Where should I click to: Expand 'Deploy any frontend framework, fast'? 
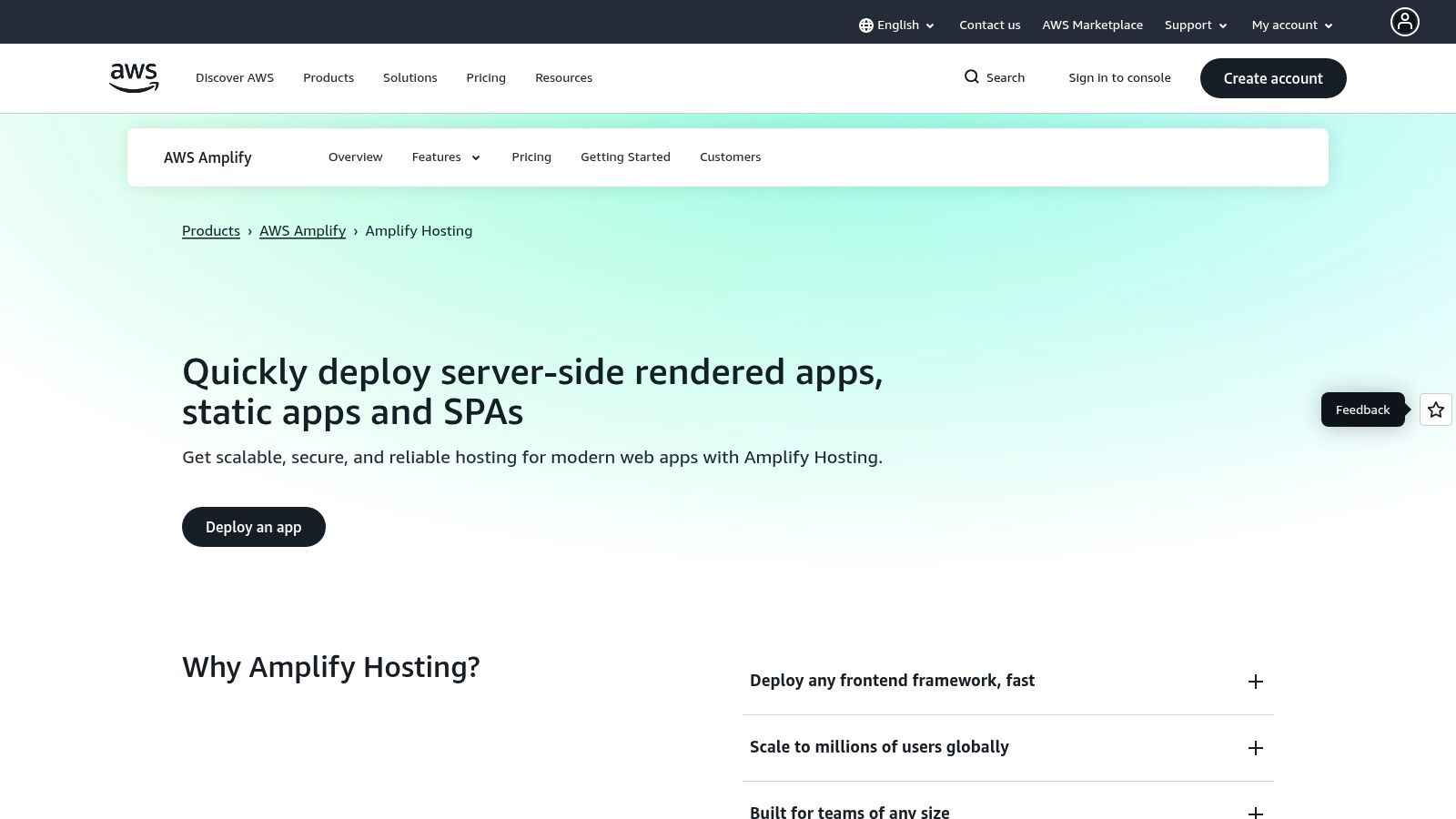[1256, 681]
